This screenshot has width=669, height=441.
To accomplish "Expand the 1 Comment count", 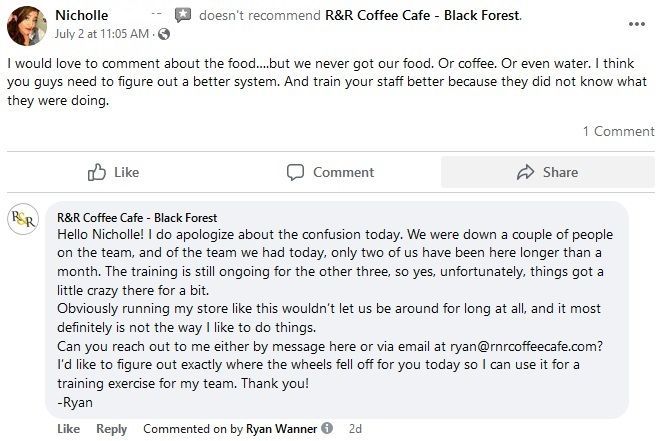I will (x=617, y=131).
